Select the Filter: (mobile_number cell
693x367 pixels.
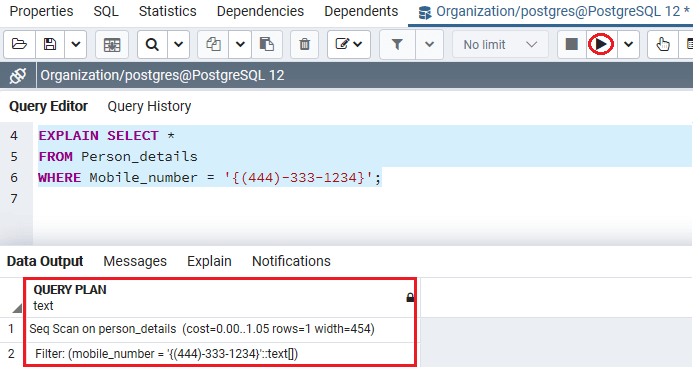coord(221,354)
